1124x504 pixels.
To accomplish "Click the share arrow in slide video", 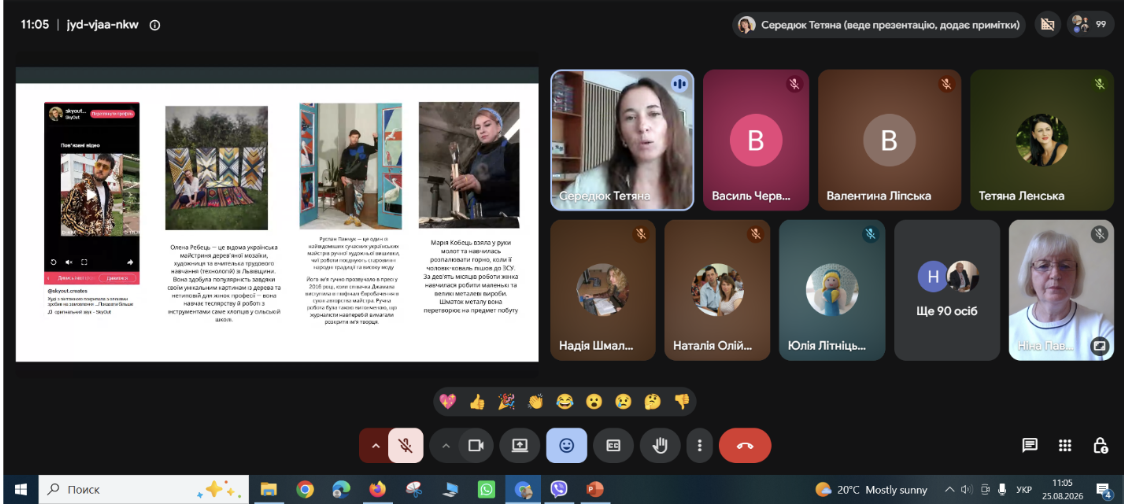I will (130, 262).
